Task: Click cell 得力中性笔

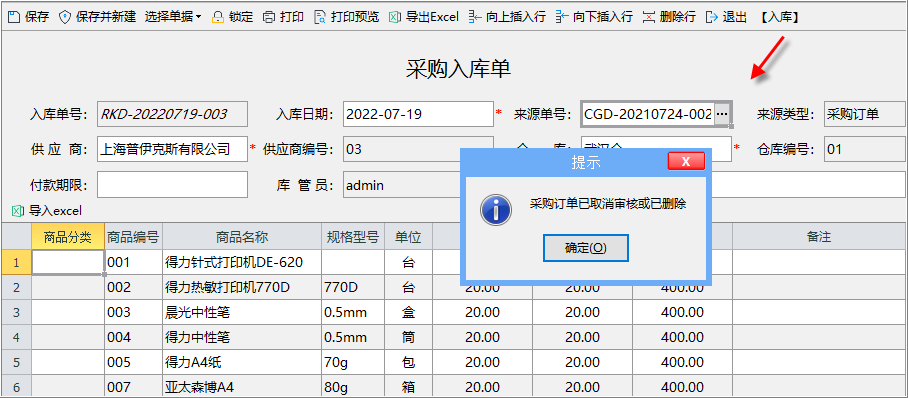Action: (x=242, y=337)
